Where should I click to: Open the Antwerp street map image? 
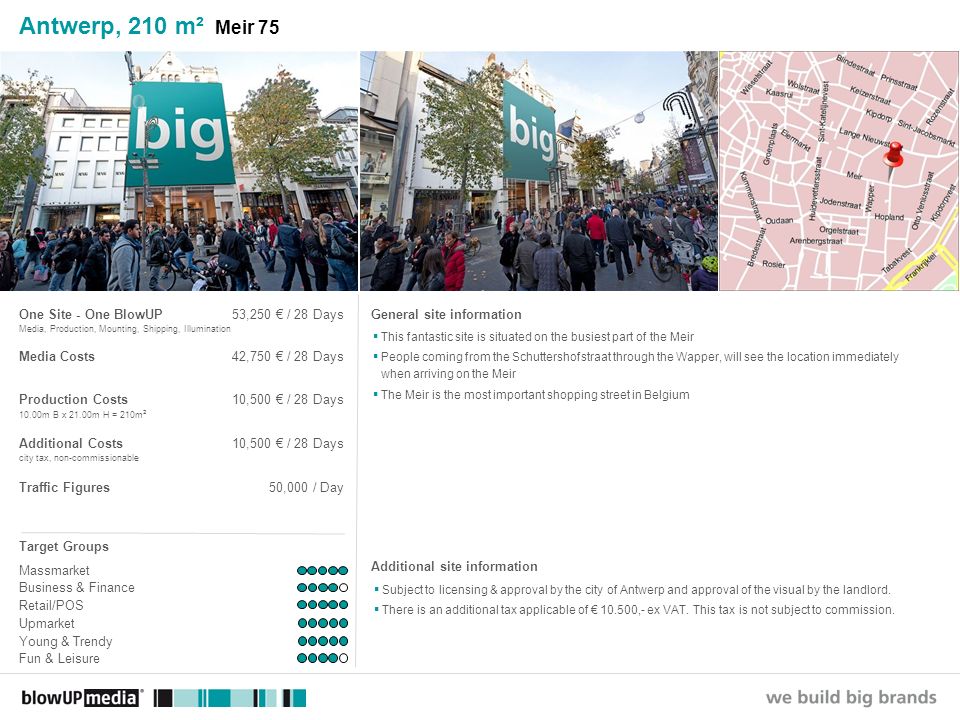coord(839,171)
